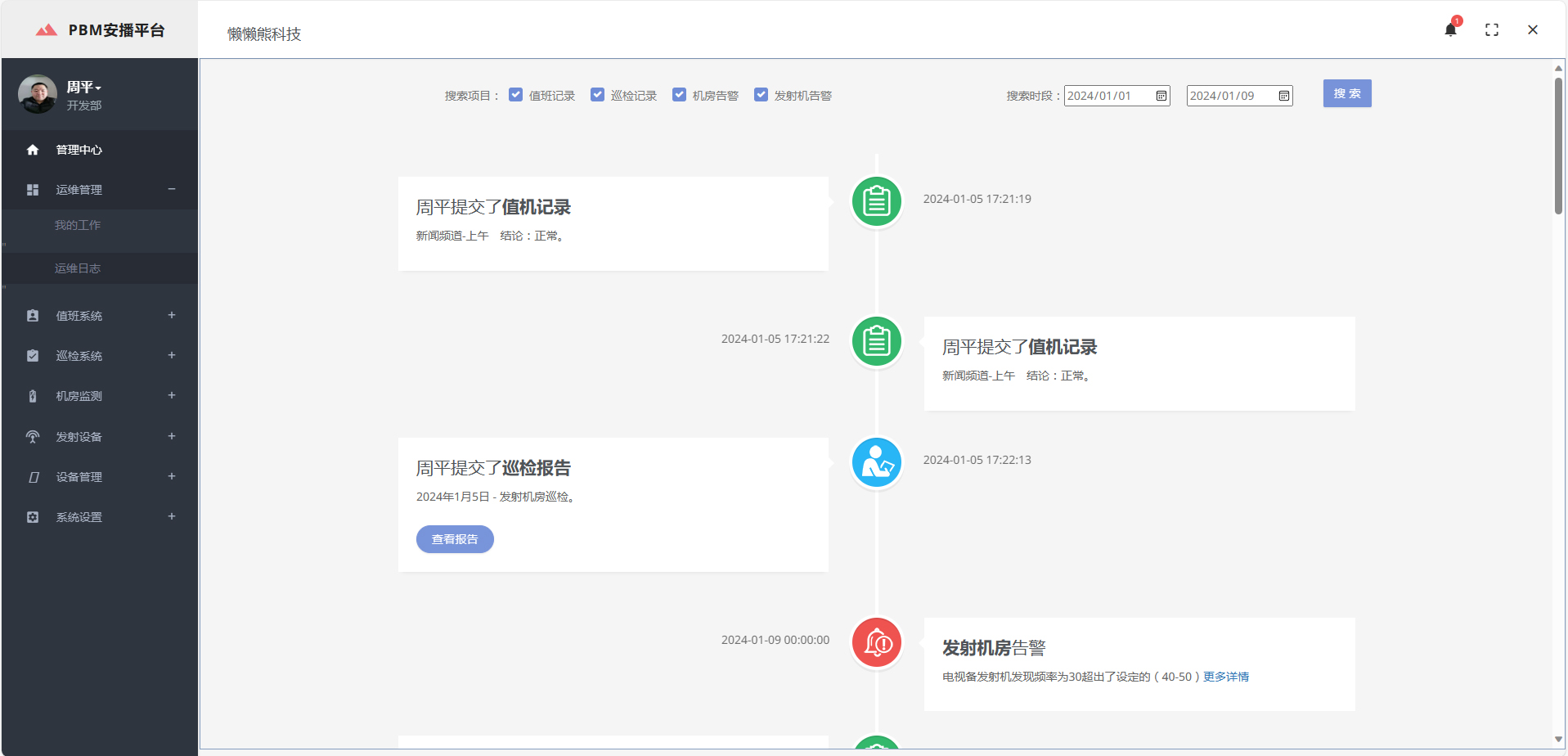Open the 周平 user dropdown
The height and width of the screenshot is (756, 1568).
84,87
